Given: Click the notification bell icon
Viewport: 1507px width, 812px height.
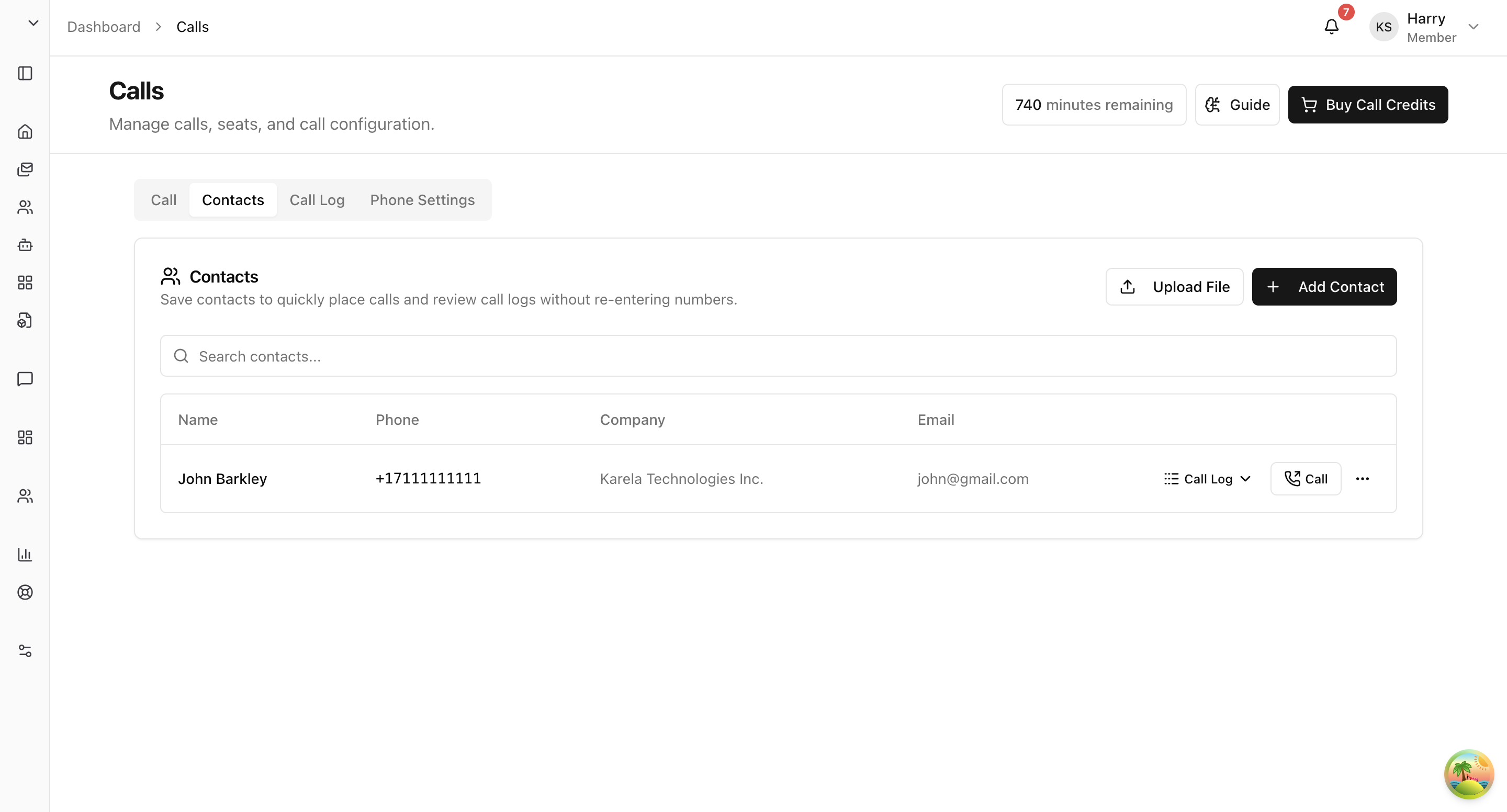Looking at the screenshot, I should (x=1332, y=27).
